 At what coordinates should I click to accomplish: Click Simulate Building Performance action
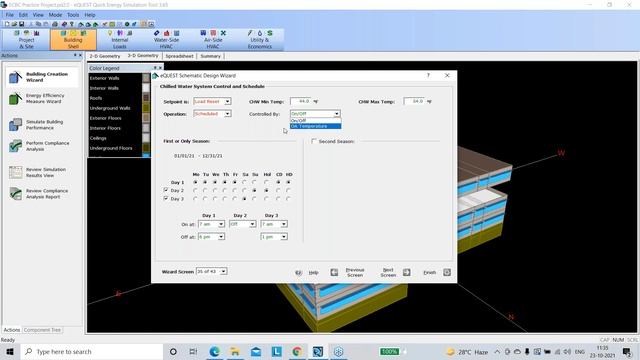click(x=38, y=125)
